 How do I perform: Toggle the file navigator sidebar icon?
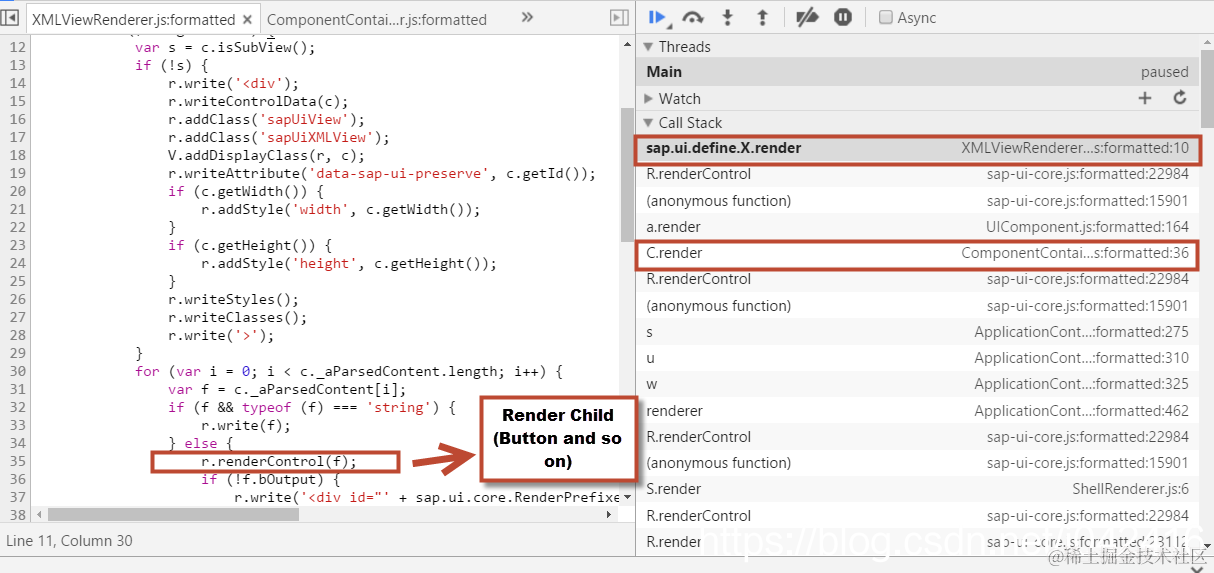pyautogui.click(x=11, y=17)
